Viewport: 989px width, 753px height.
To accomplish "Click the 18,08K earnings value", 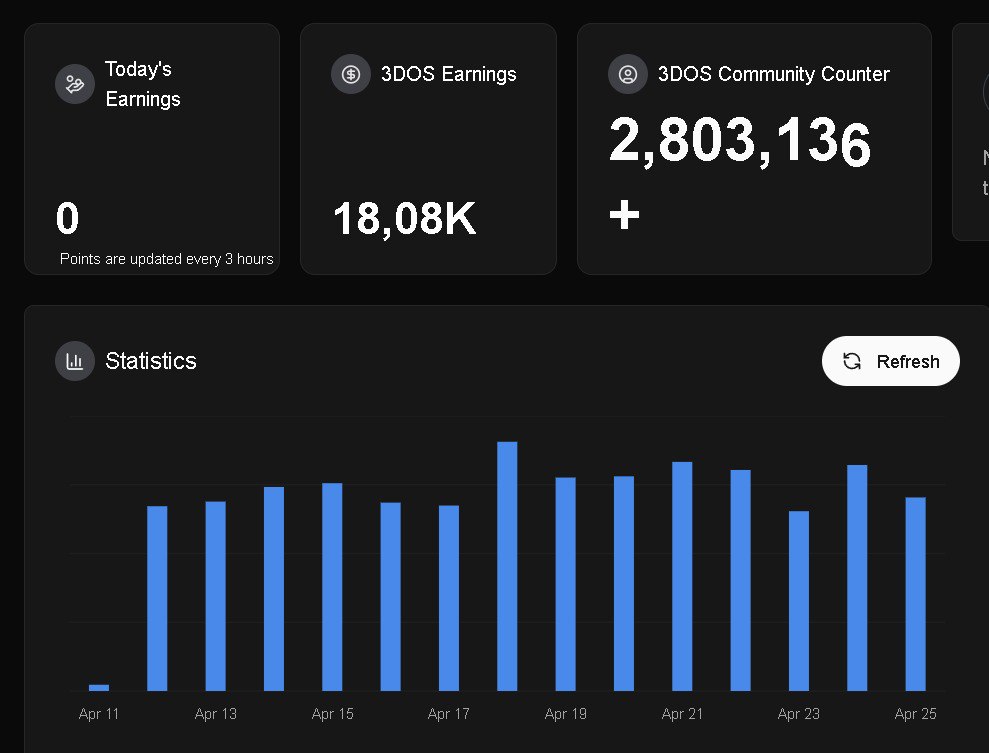I will tap(404, 219).
